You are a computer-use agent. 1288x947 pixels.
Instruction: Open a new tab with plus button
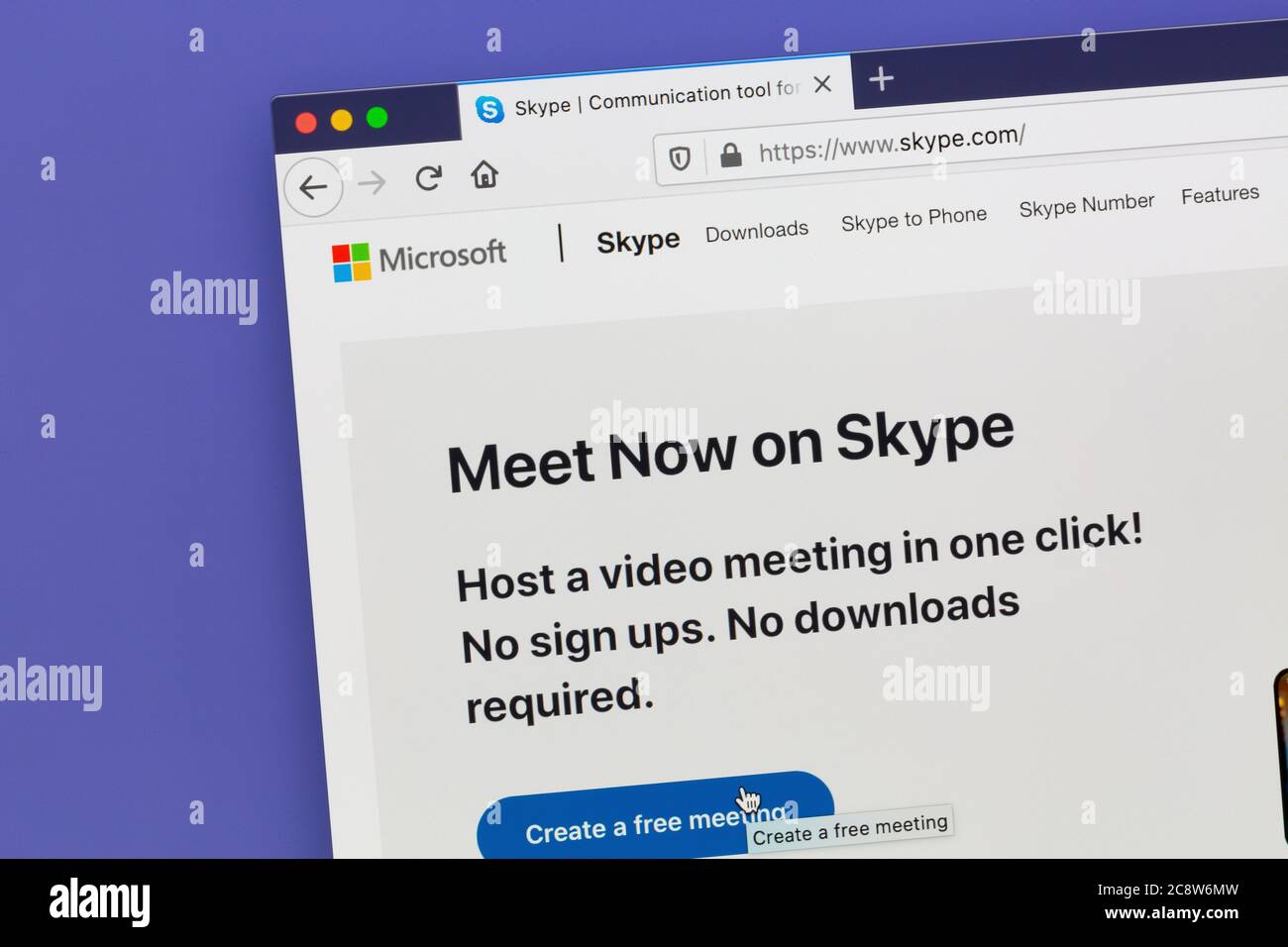point(881,77)
